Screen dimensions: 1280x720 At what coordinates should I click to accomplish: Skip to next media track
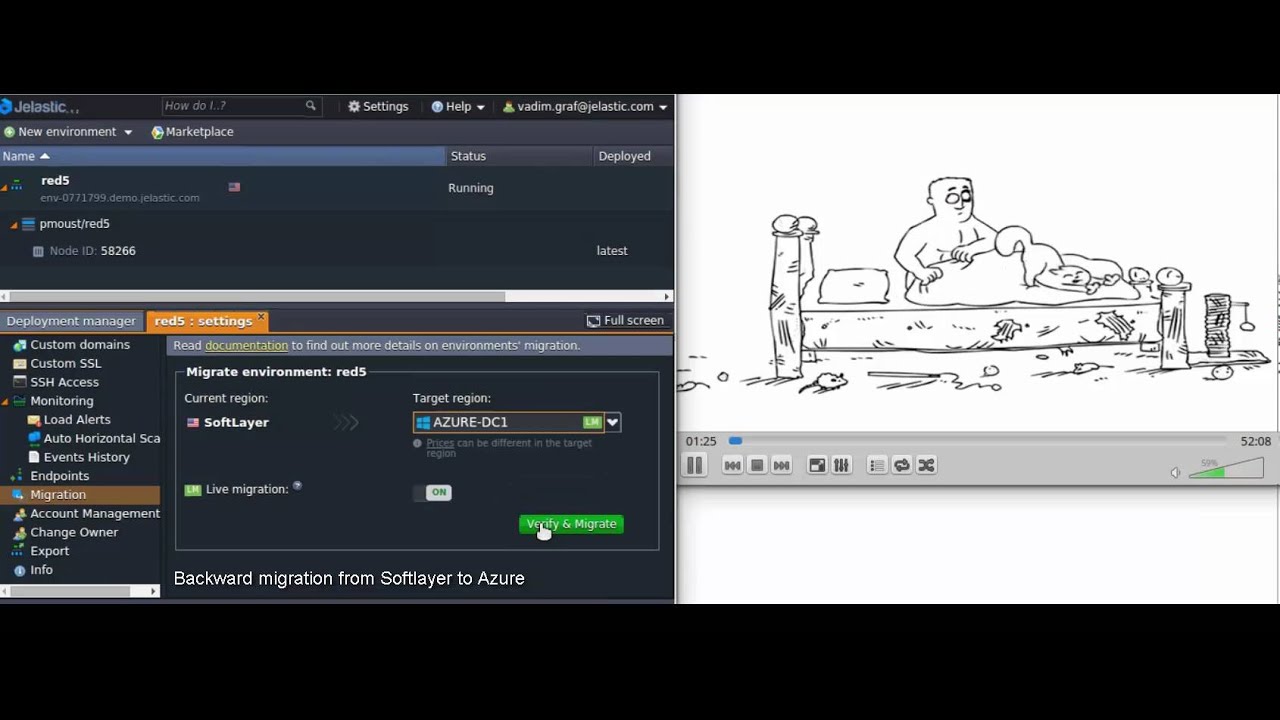tap(782, 465)
